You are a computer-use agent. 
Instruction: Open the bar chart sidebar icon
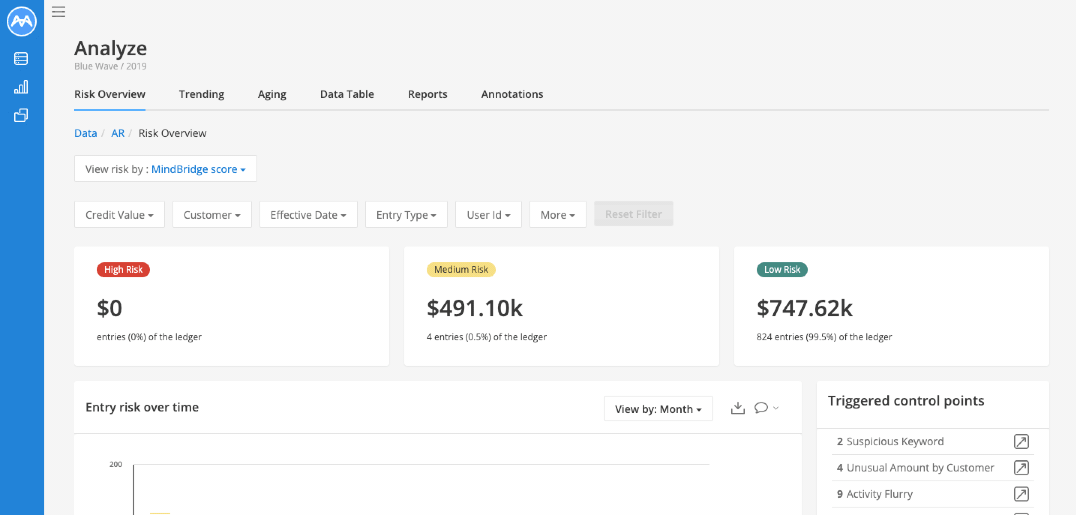[x=21, y=87]
